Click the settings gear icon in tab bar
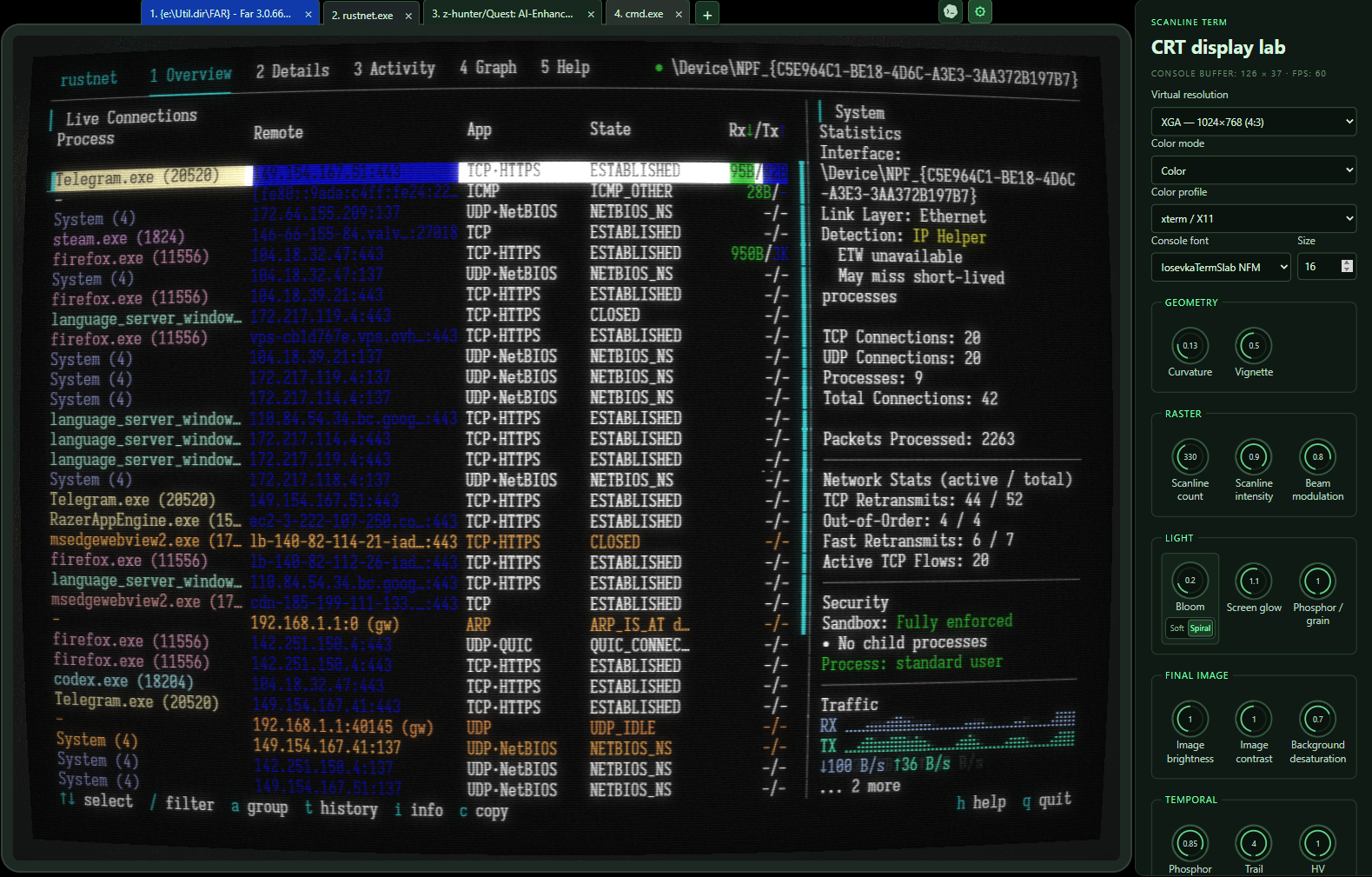Viewport: 1372px width, 877px height. (980, 11)
